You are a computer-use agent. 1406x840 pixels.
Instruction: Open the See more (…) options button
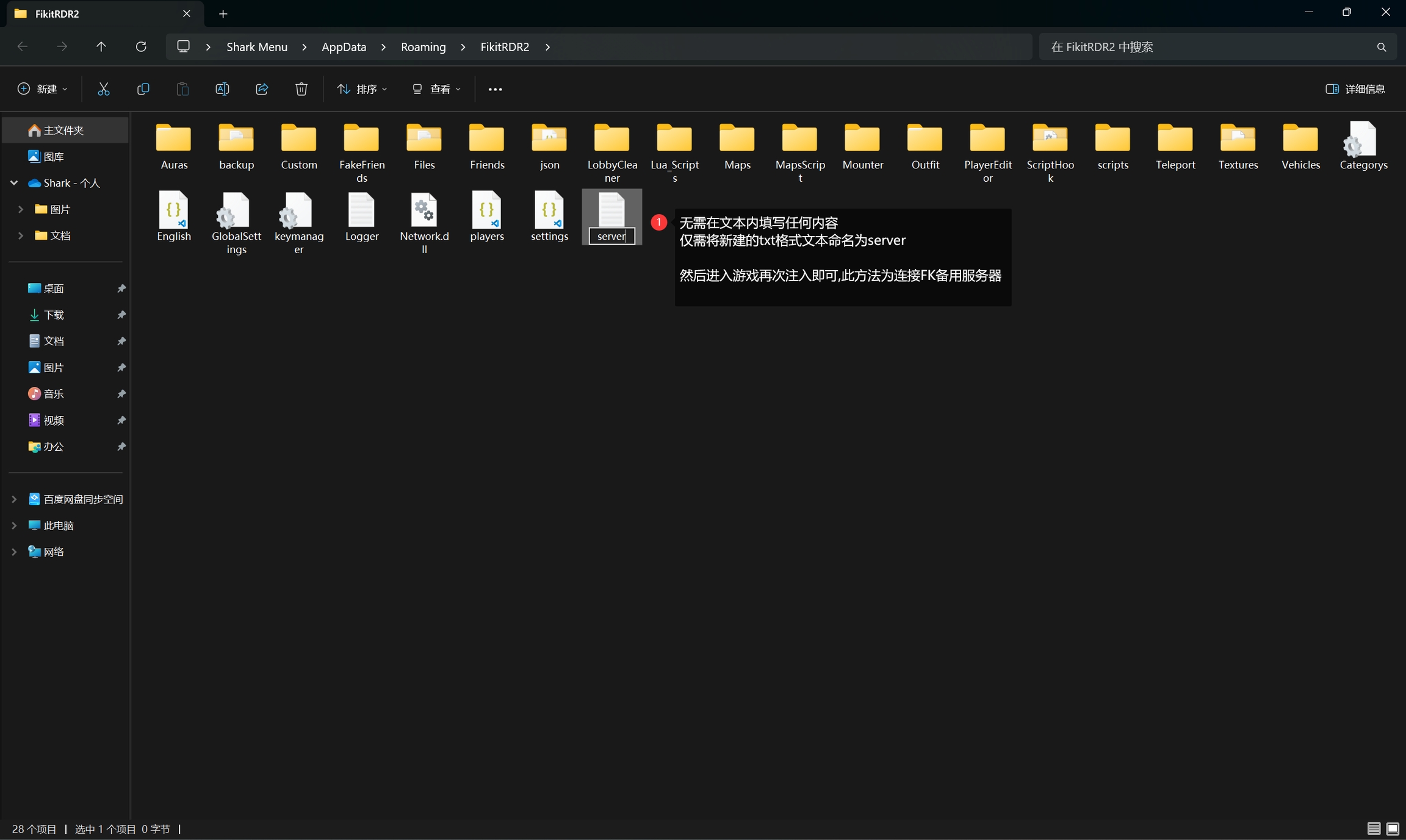[x=495, y=89]
